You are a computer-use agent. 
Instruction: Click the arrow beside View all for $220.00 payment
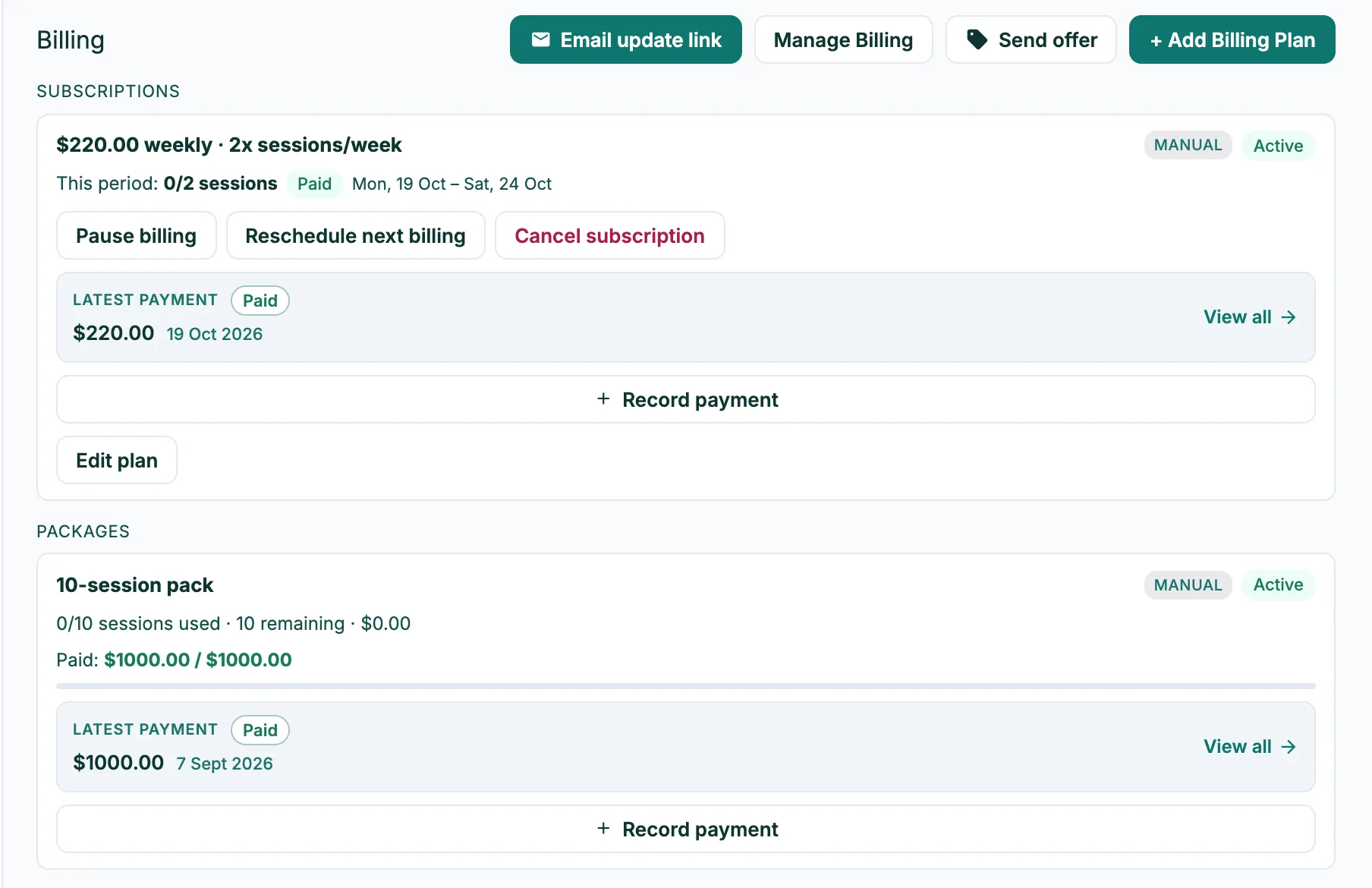[1289, 317]
